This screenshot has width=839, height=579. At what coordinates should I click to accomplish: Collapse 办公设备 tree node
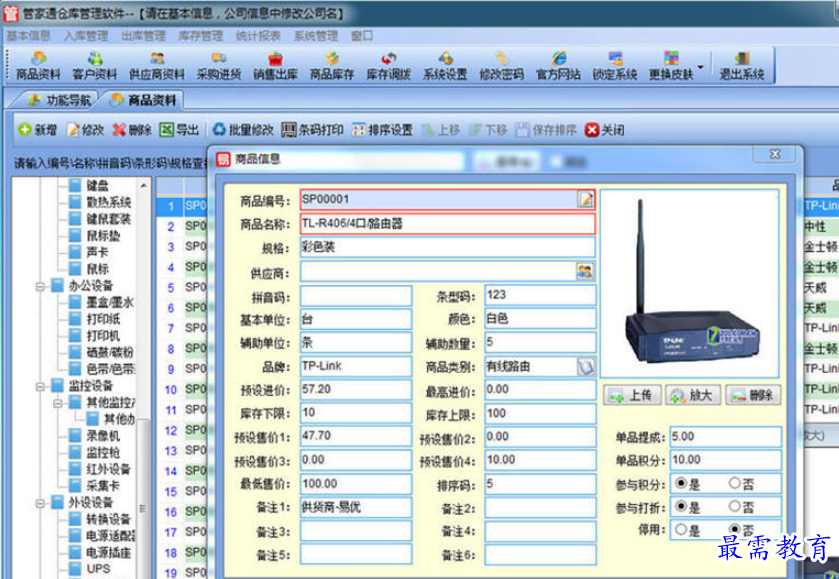(x=40, y=286)
